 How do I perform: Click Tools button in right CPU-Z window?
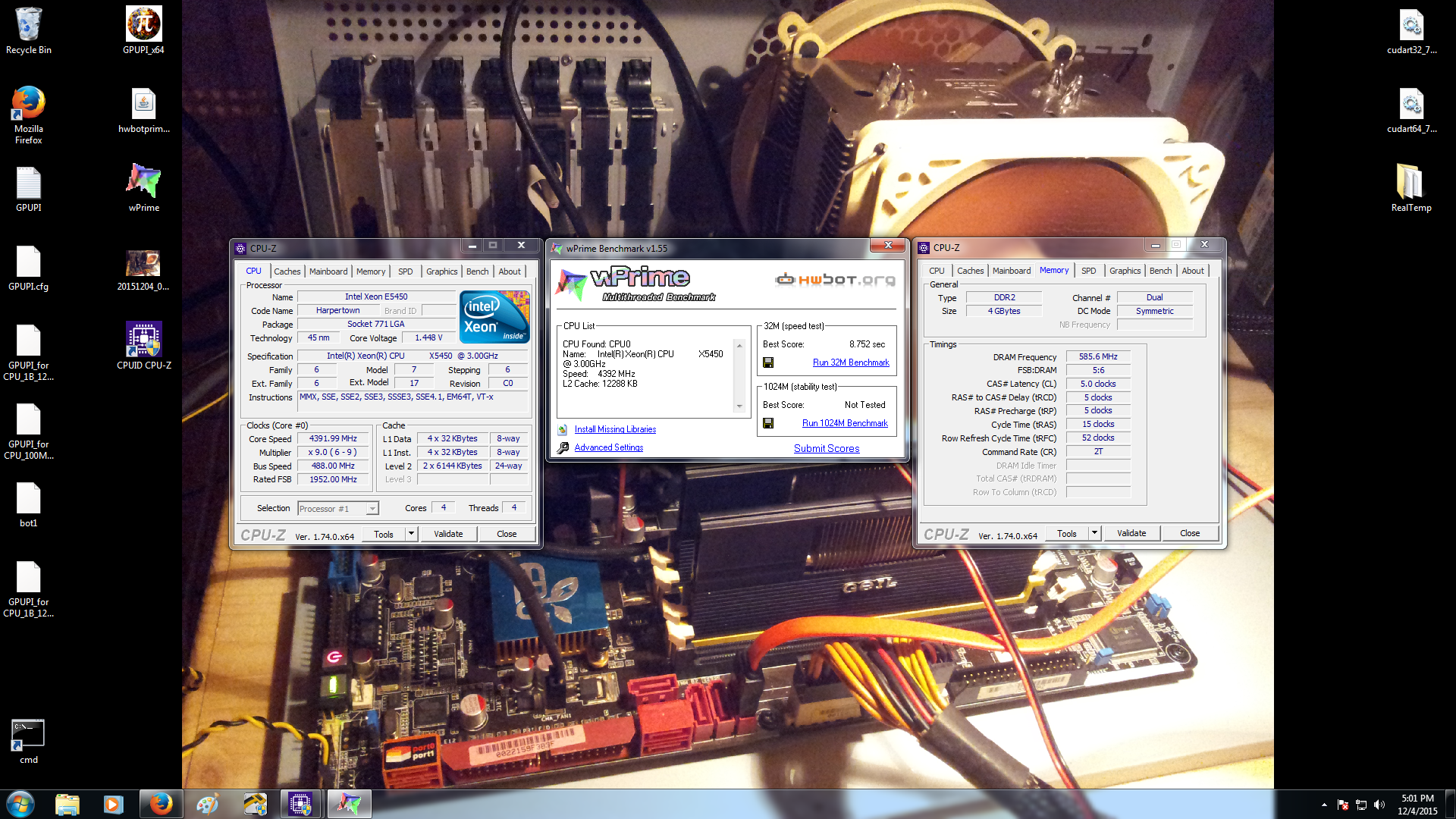tap(1067, 533)
